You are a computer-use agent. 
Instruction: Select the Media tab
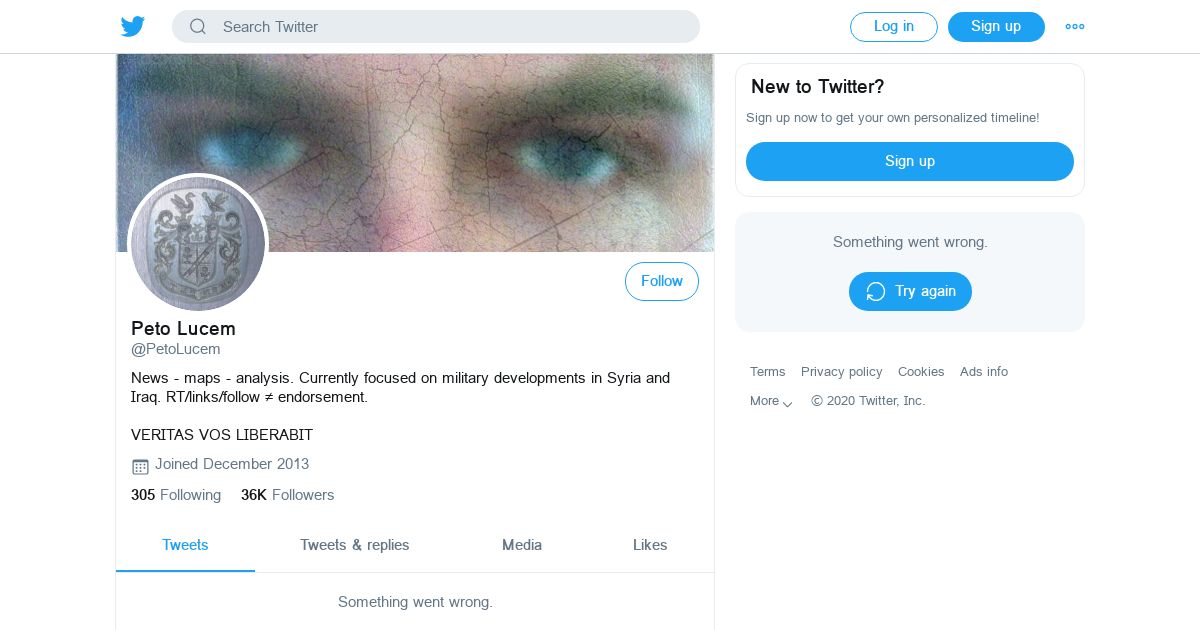522,545
